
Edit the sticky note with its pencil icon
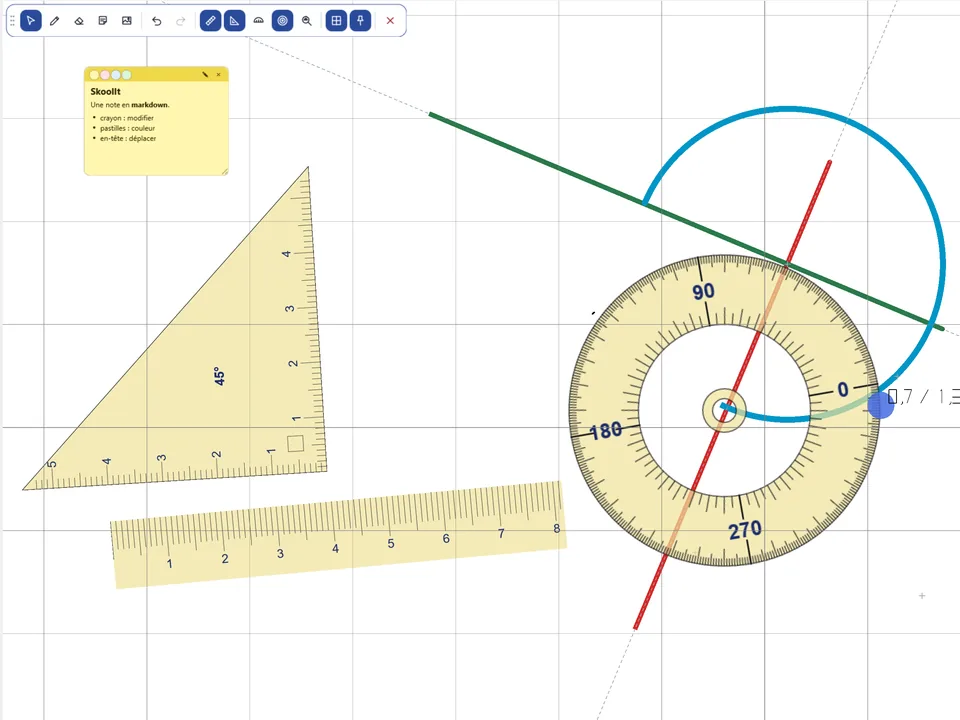(205, 75)
